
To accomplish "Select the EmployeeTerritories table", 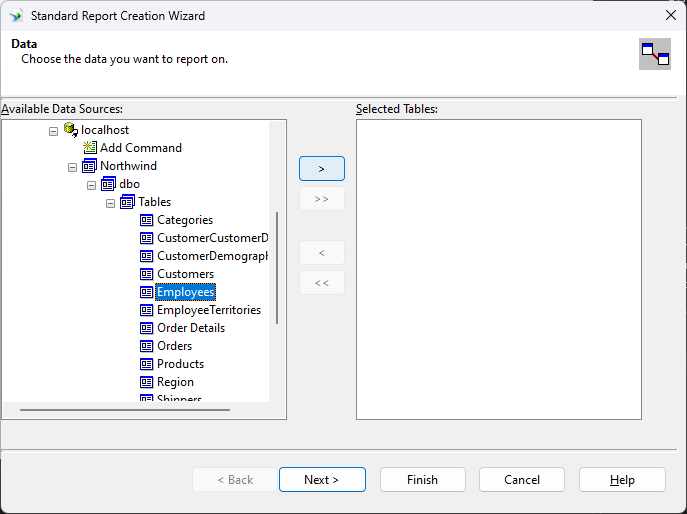I will 208,310.
